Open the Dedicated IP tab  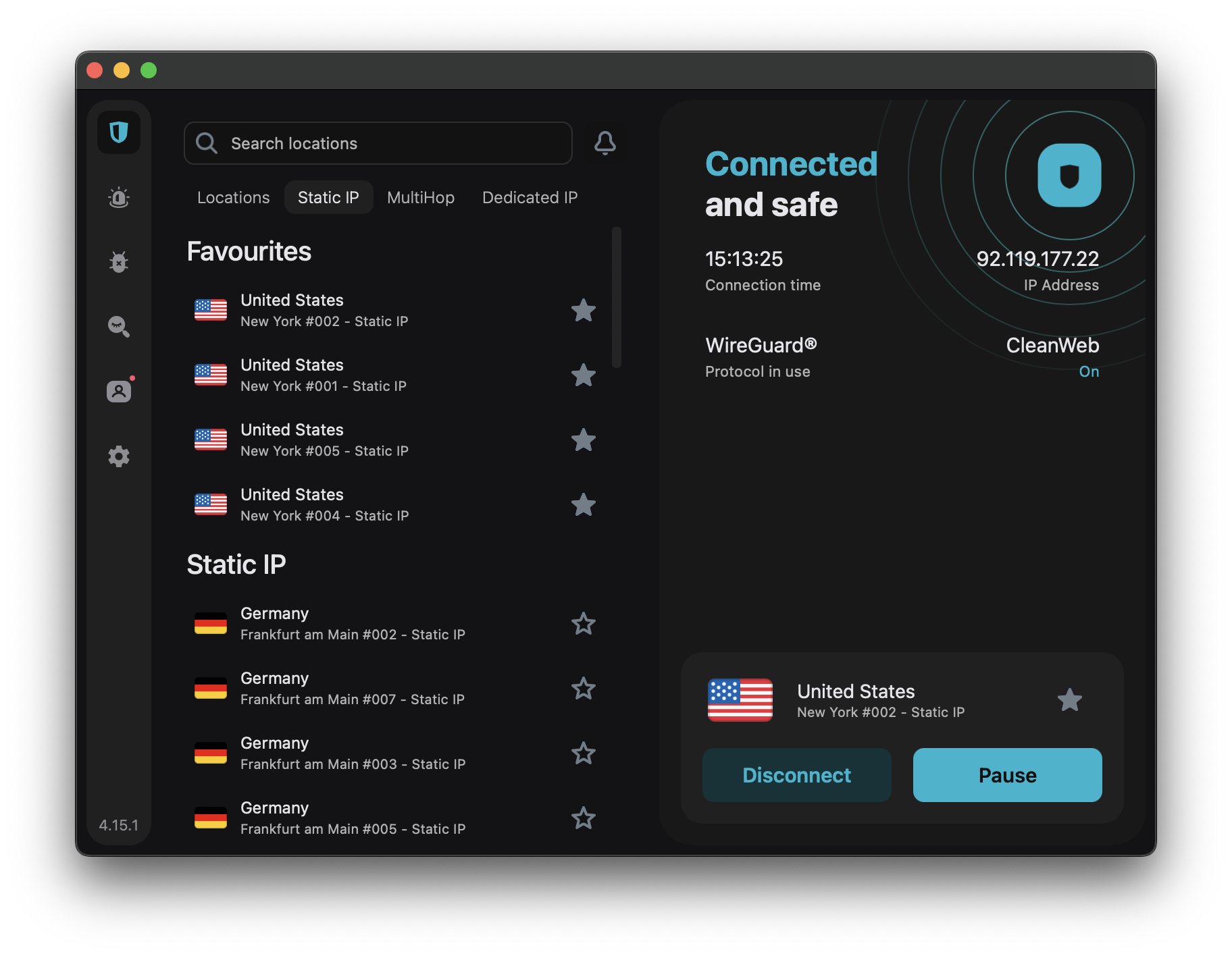[530, 197]
